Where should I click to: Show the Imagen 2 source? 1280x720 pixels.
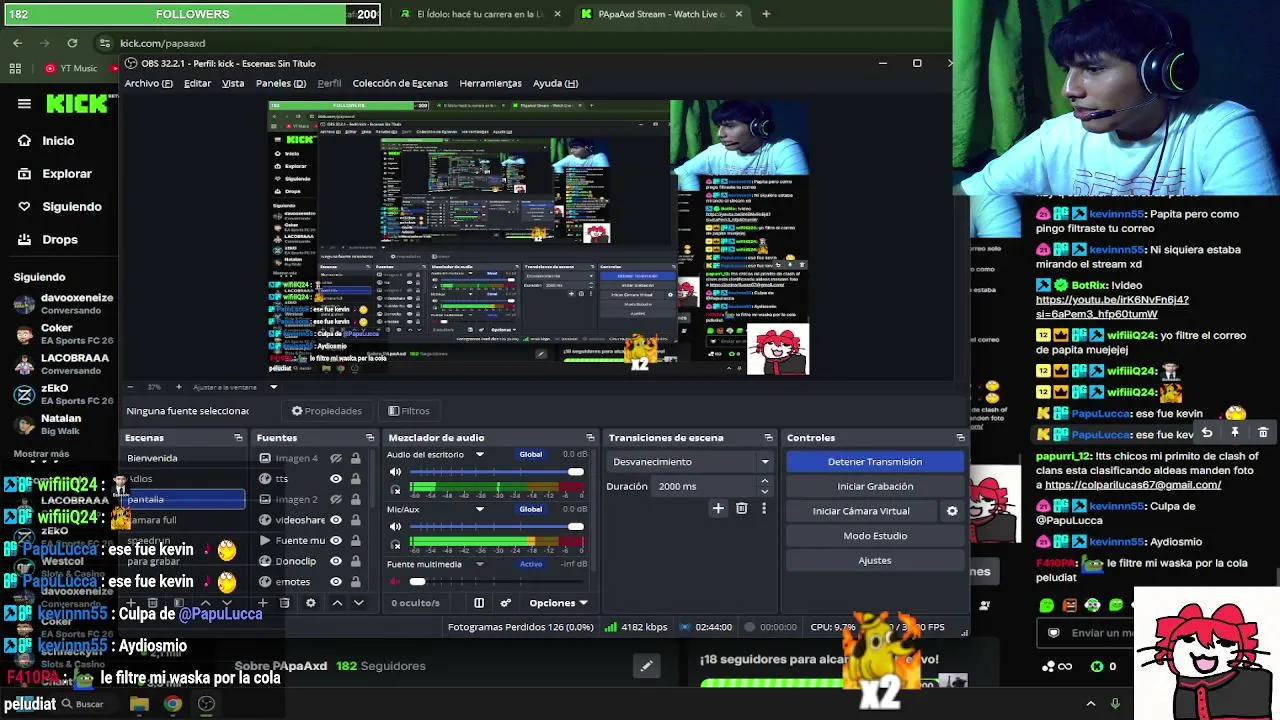click(x=336, y=499)
